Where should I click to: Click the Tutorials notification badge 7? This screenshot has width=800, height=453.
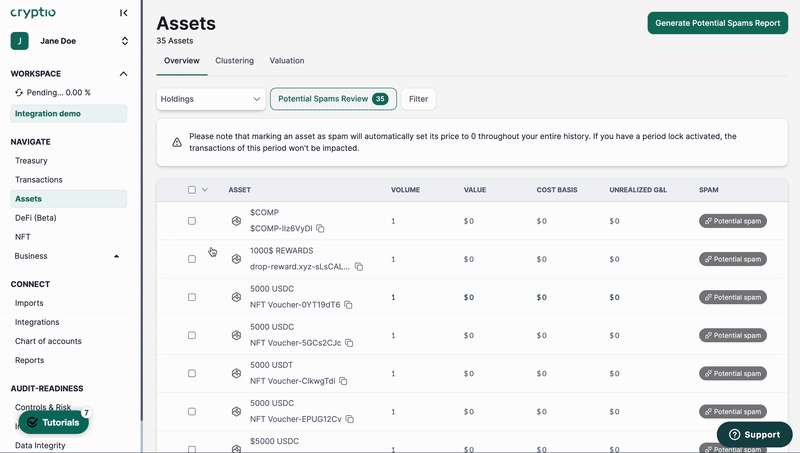pos(86,413)
